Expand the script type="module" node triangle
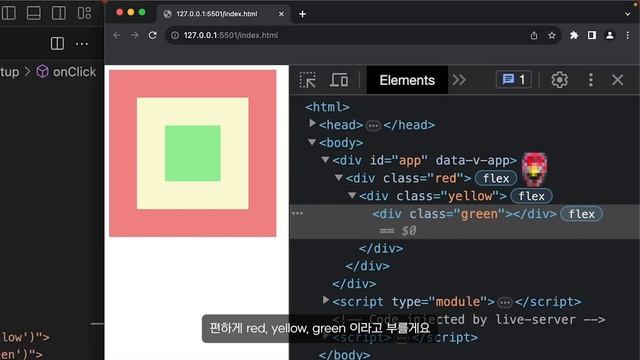 pyautogui.click(x=326, y=300)
